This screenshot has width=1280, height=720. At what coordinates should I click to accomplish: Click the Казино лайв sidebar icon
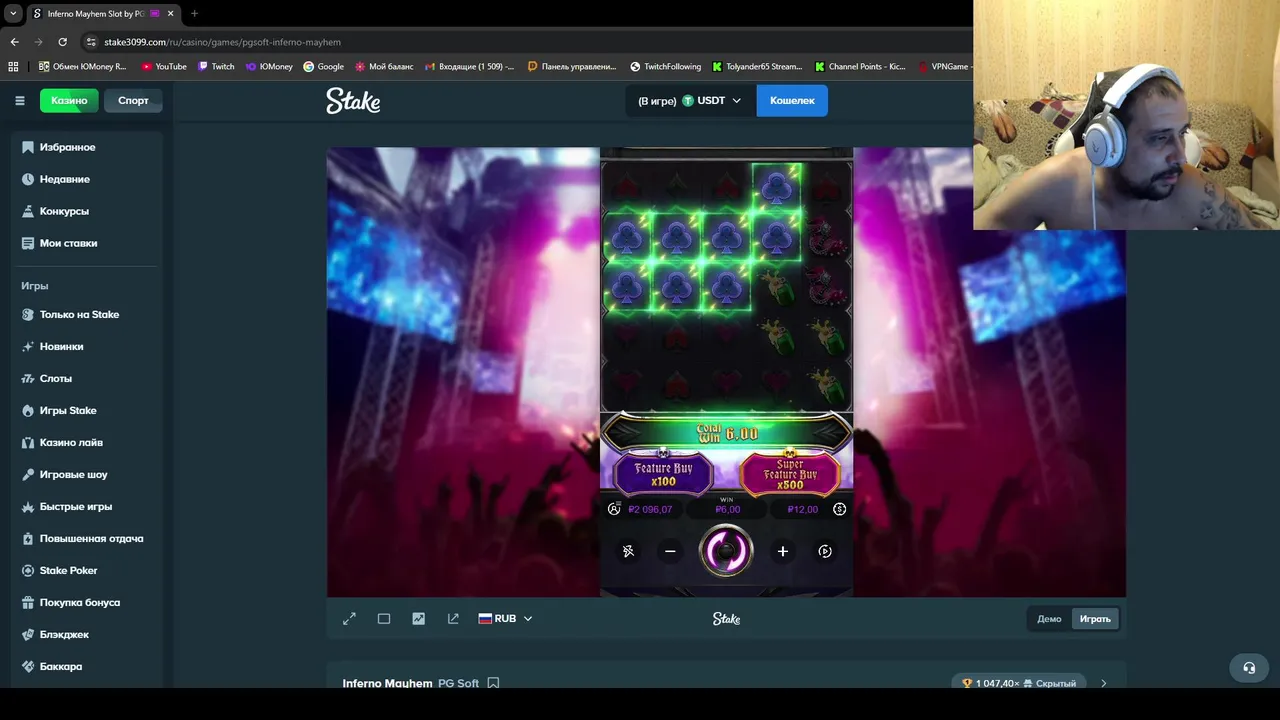(28, 442)
